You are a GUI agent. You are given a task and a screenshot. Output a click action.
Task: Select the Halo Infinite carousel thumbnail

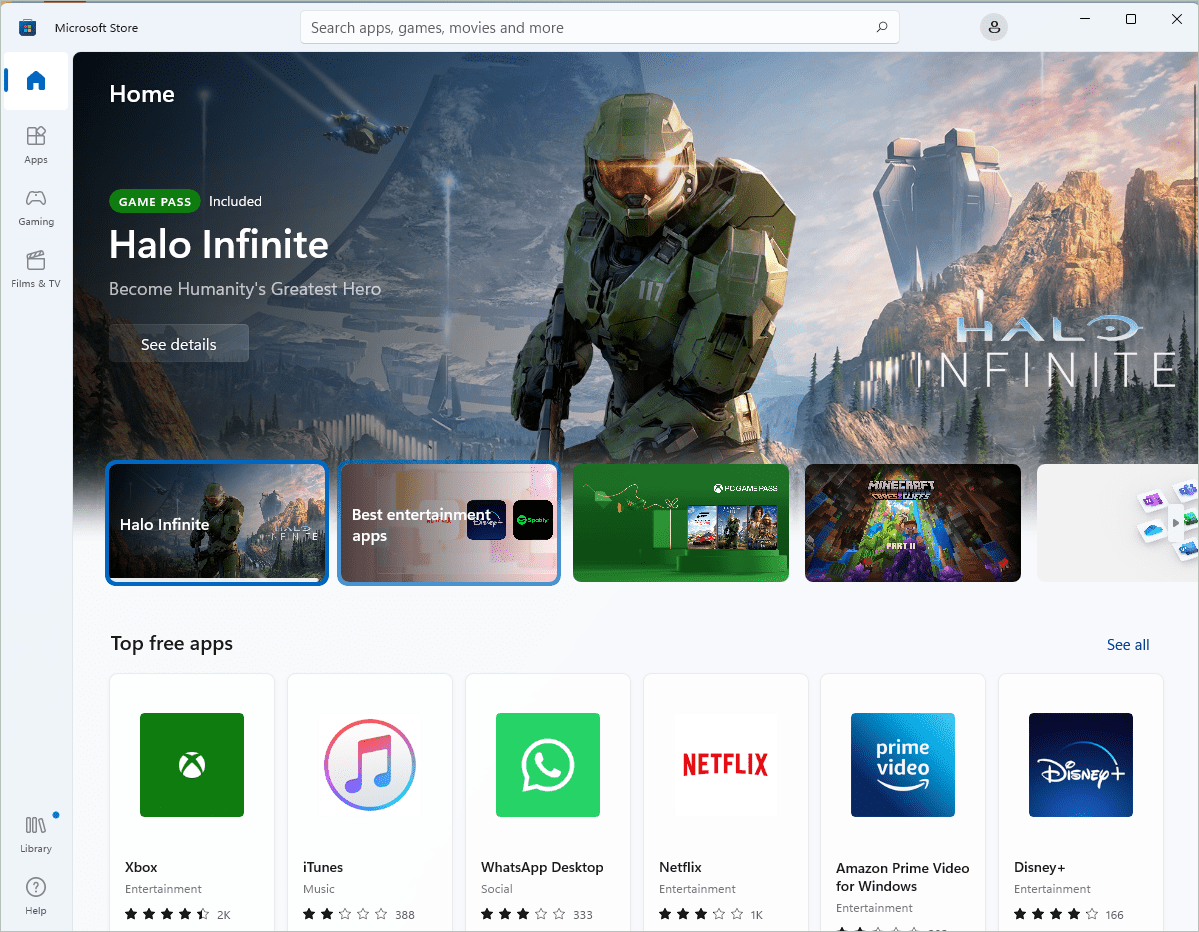point(217,523)
